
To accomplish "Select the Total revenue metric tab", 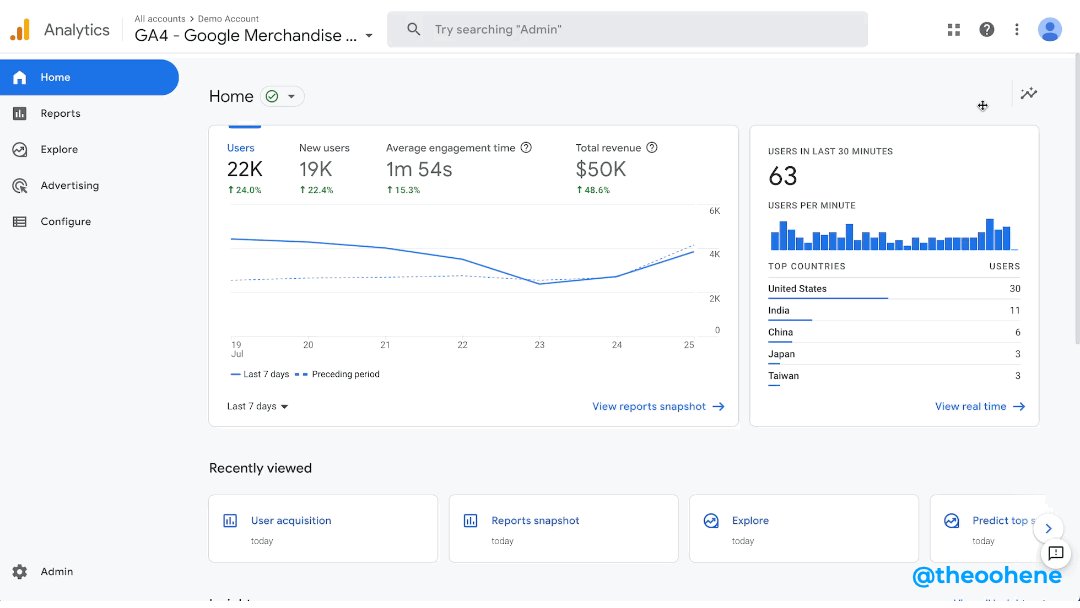I will (x=616, y=168).
